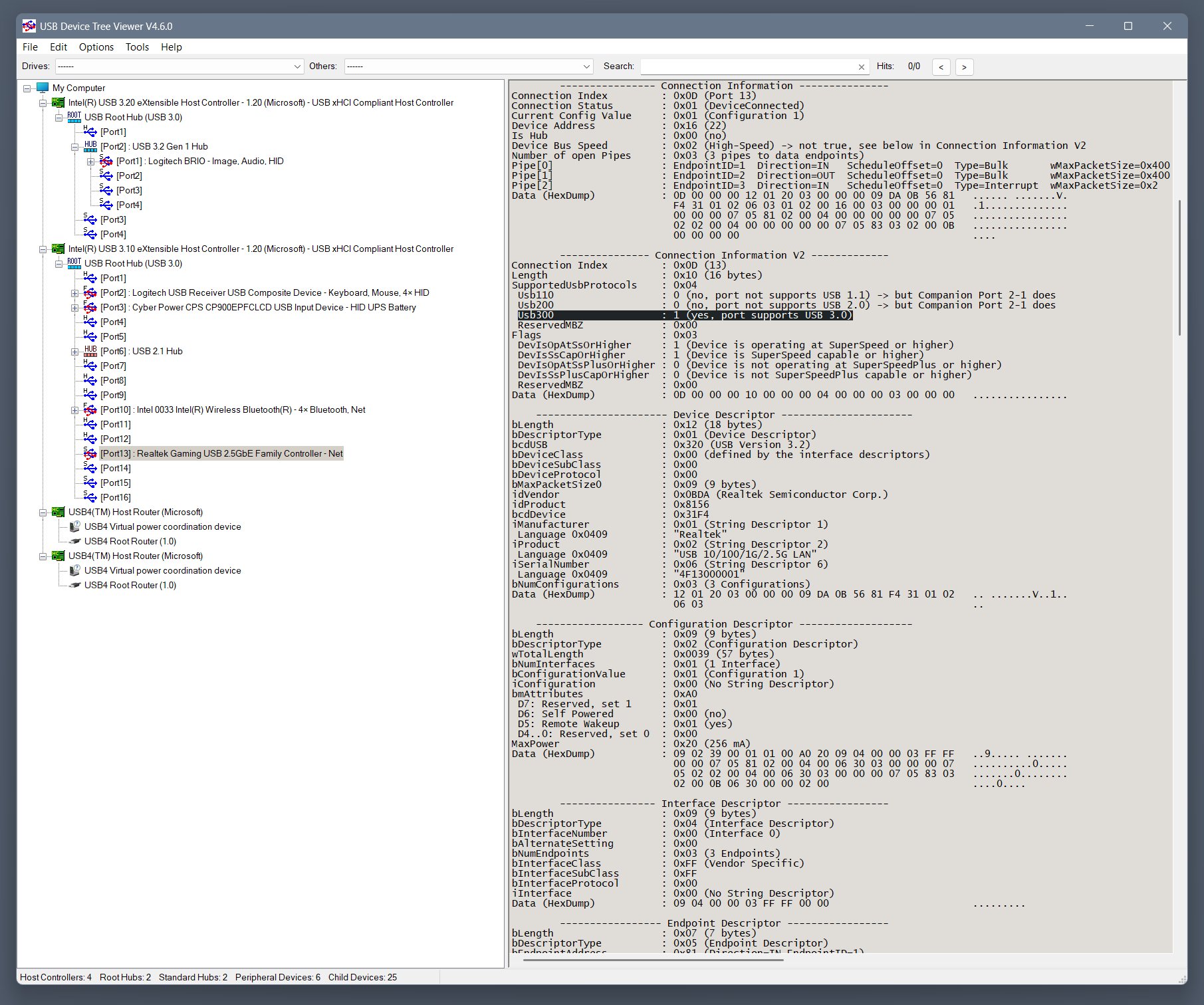Screen dimensions: 1204x1005
Task: Click the My Computer monitor icon
Action: tap(43, 88)
